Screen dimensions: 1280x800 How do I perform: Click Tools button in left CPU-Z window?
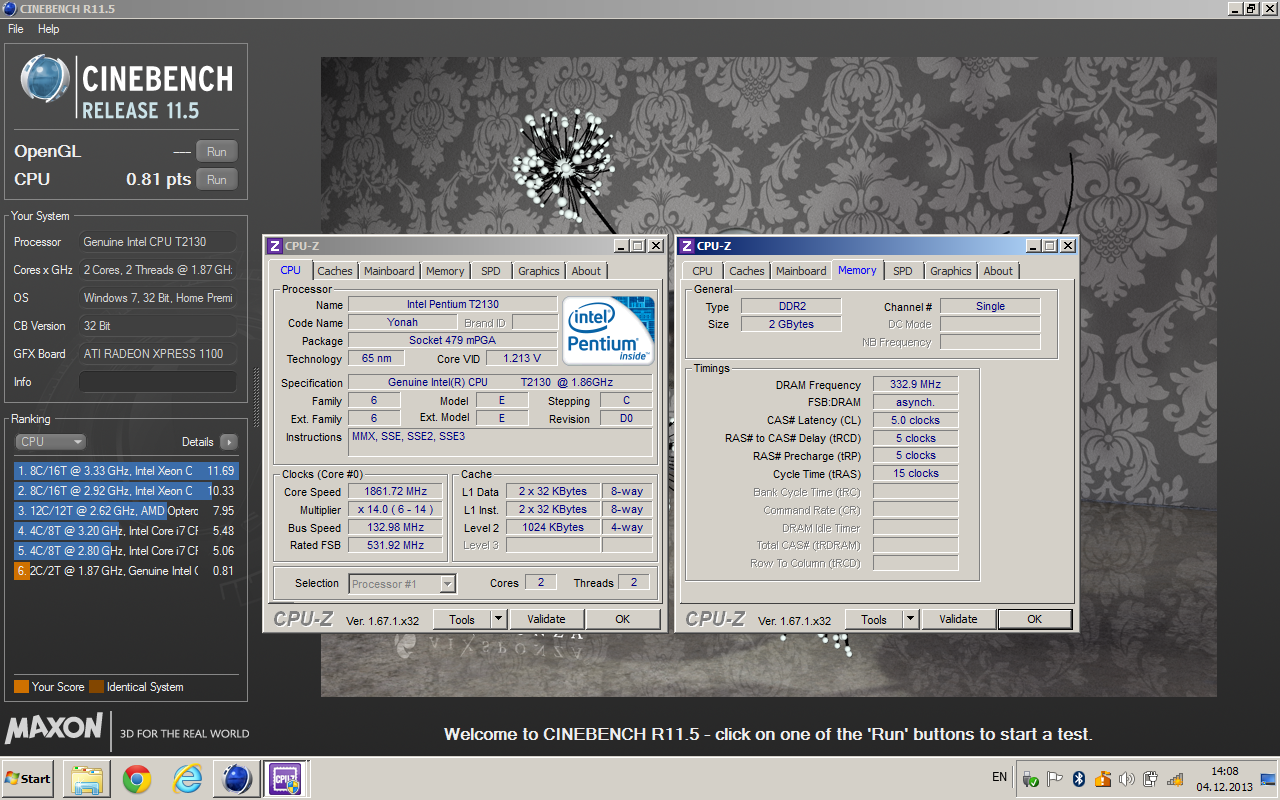coord(462,619)
